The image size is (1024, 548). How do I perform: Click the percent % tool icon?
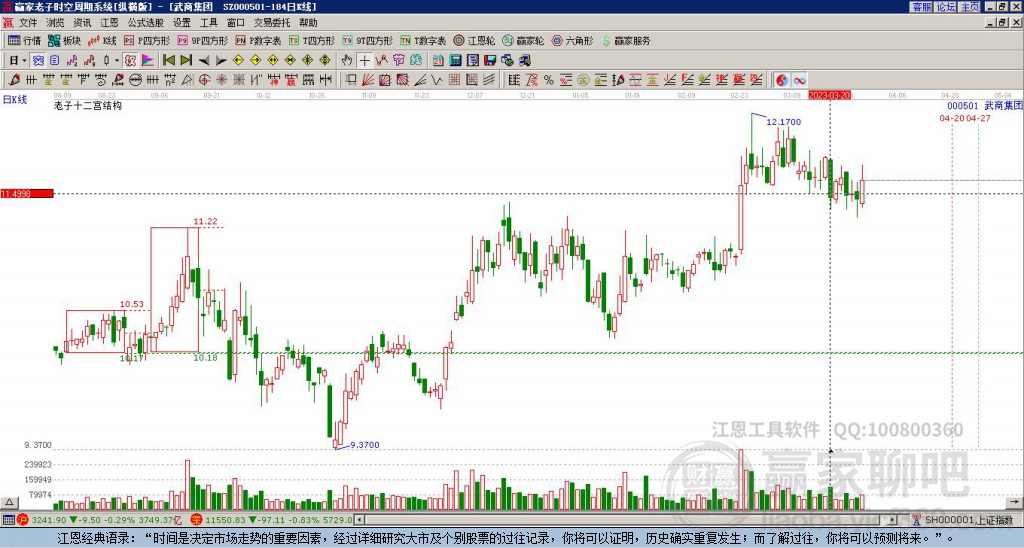549,80
